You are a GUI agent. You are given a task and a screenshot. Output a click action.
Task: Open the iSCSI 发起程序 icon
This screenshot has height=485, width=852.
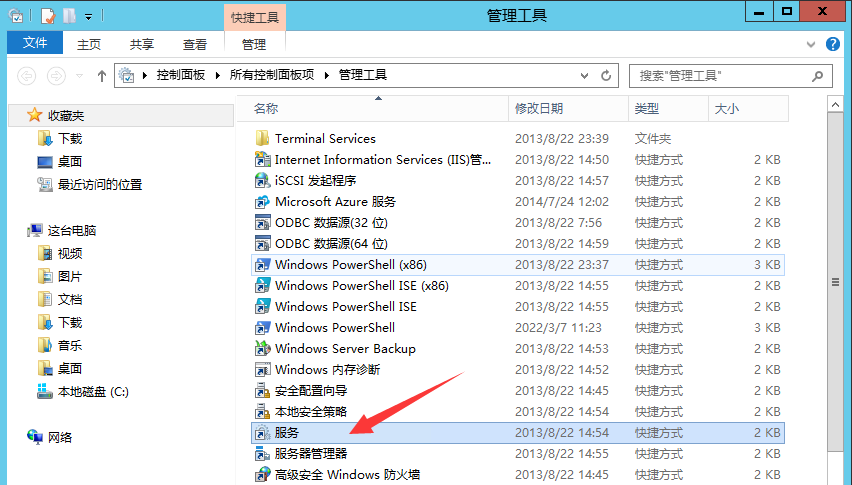click(x=263, y=180)
